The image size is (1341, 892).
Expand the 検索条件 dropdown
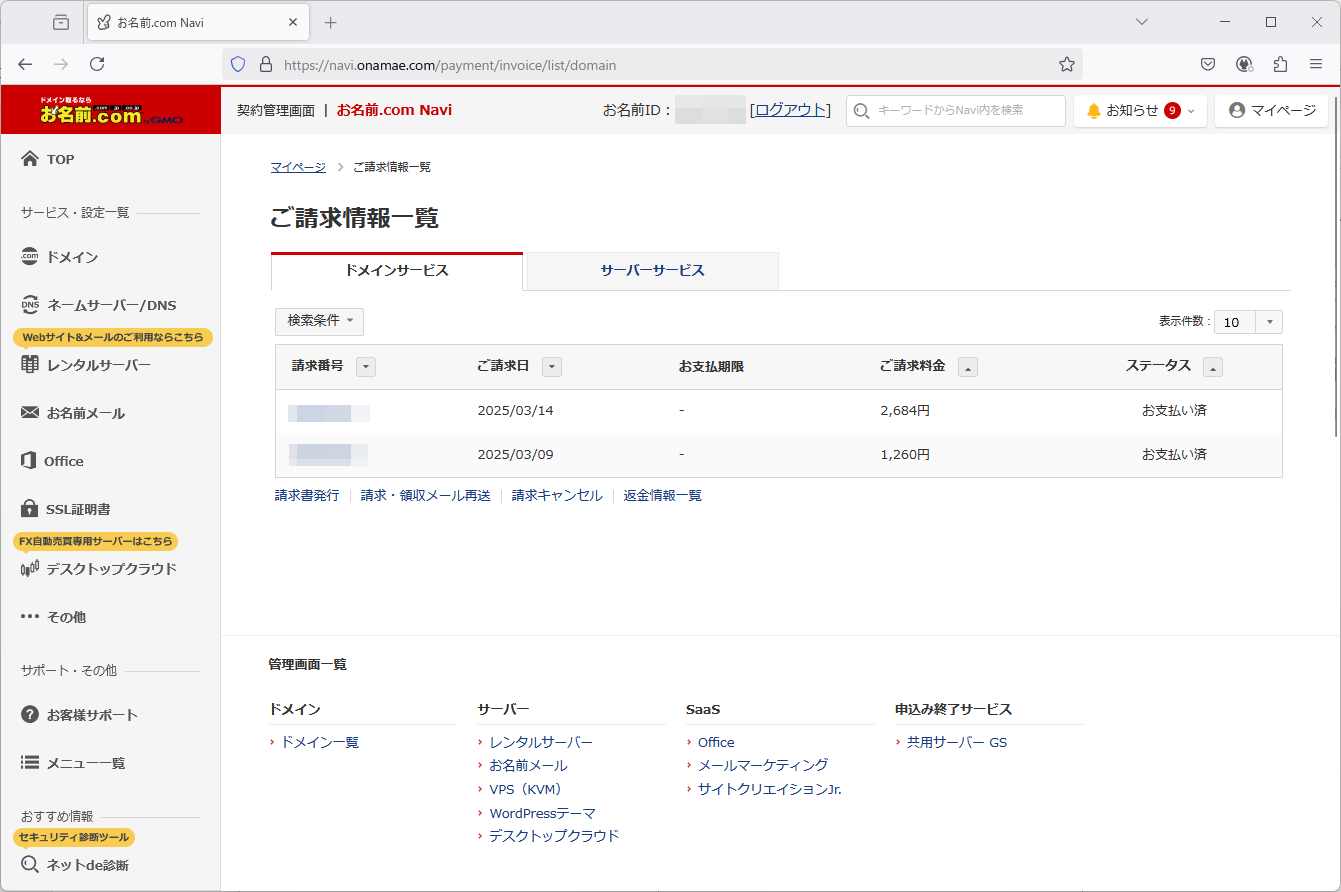(319, 321)
